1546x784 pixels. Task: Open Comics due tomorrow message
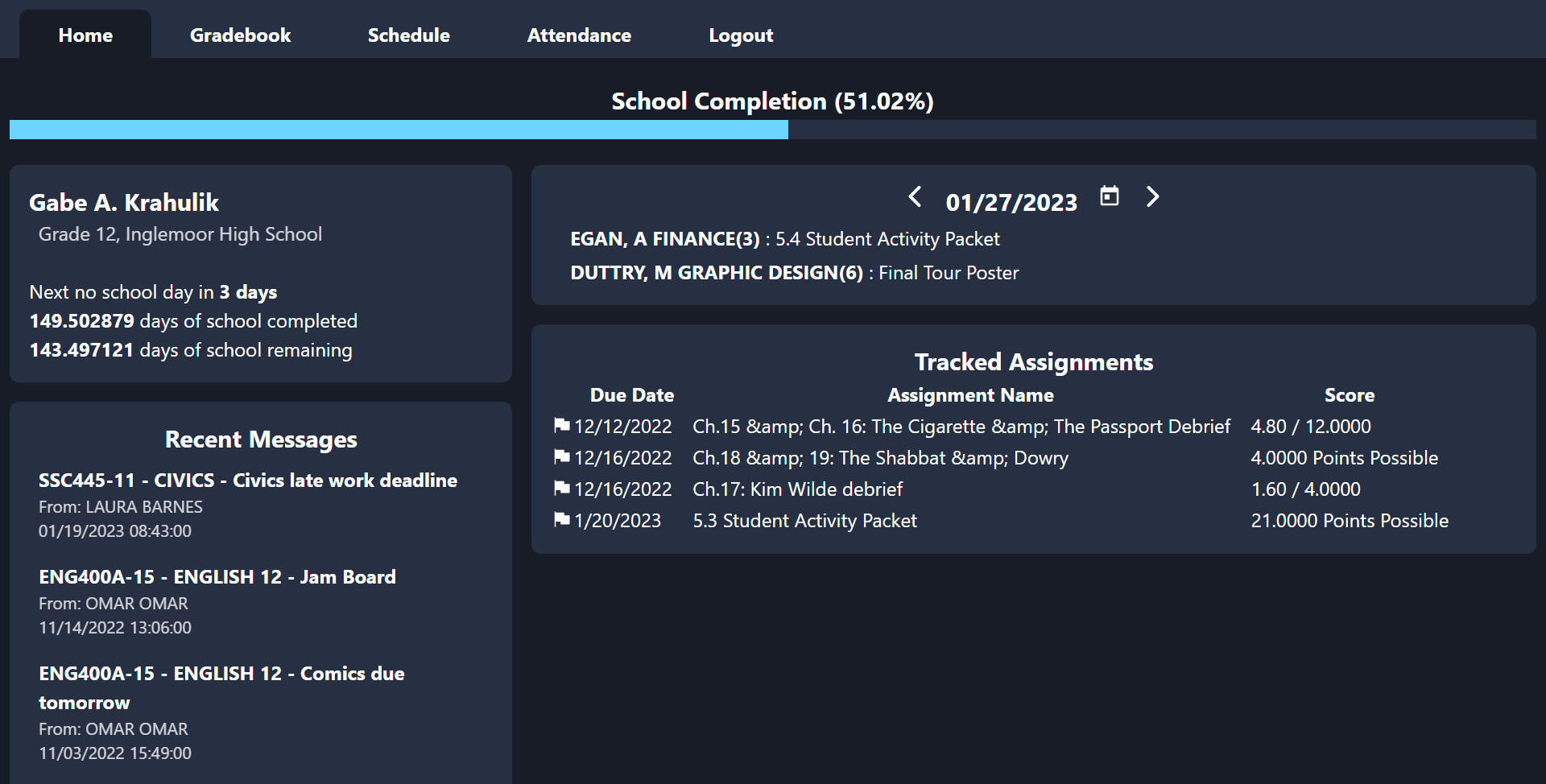click(221, 688)
